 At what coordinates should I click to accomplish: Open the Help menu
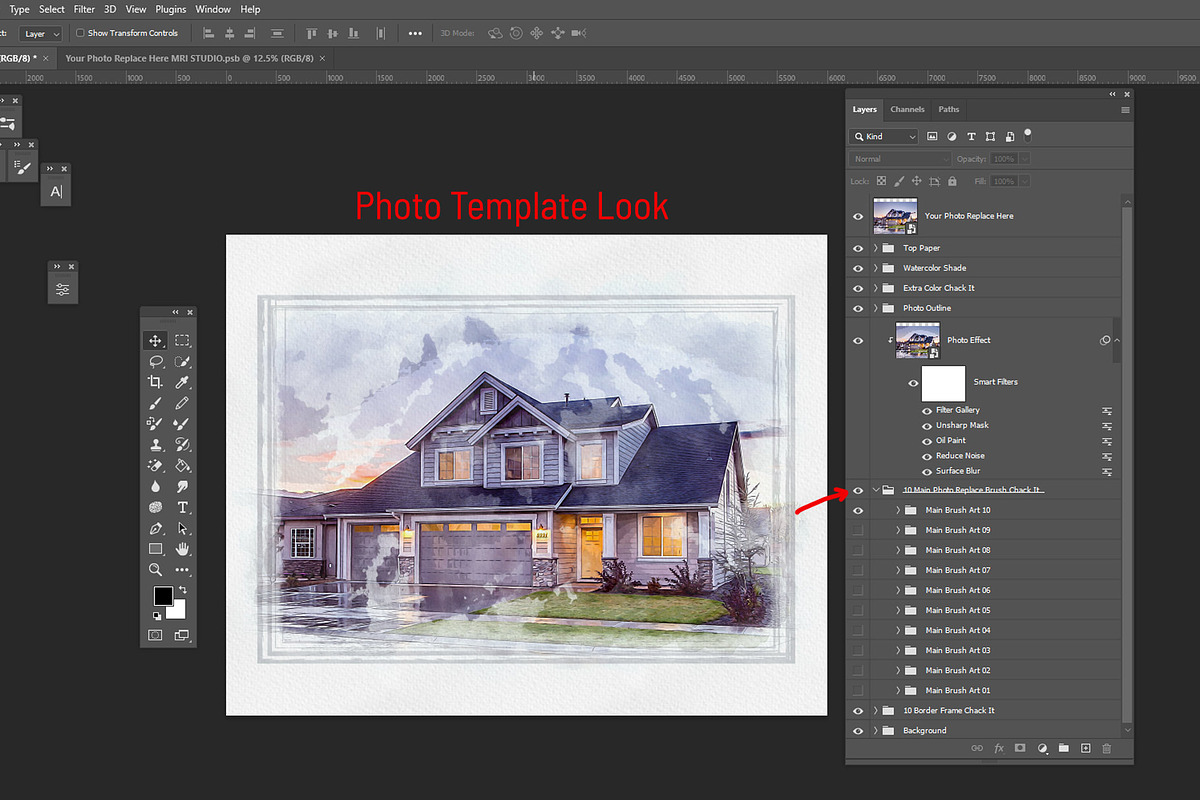pyautogui.click(x=251, y=9)
